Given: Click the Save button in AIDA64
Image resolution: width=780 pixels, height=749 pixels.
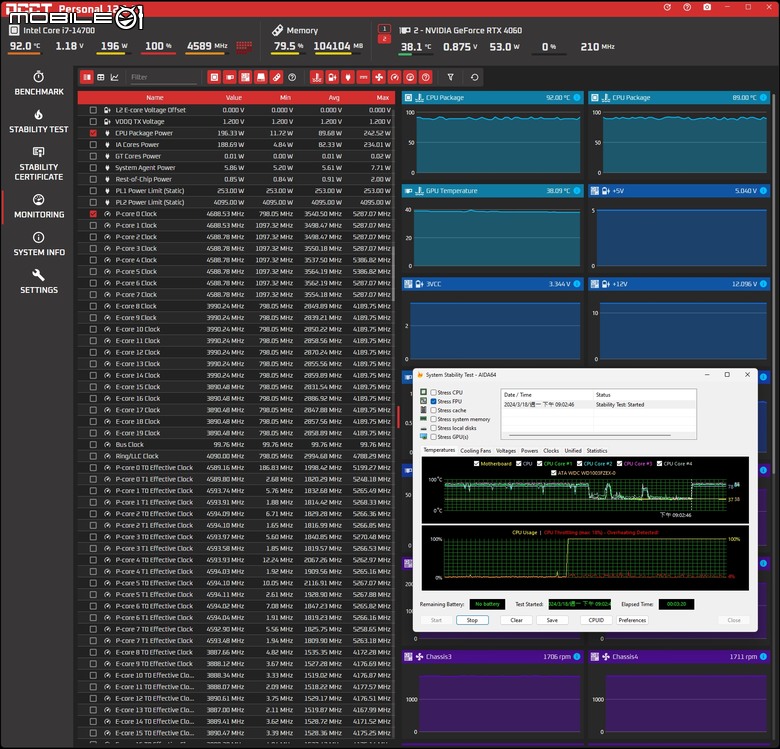Looking at the screenshot, I should 552,620.
